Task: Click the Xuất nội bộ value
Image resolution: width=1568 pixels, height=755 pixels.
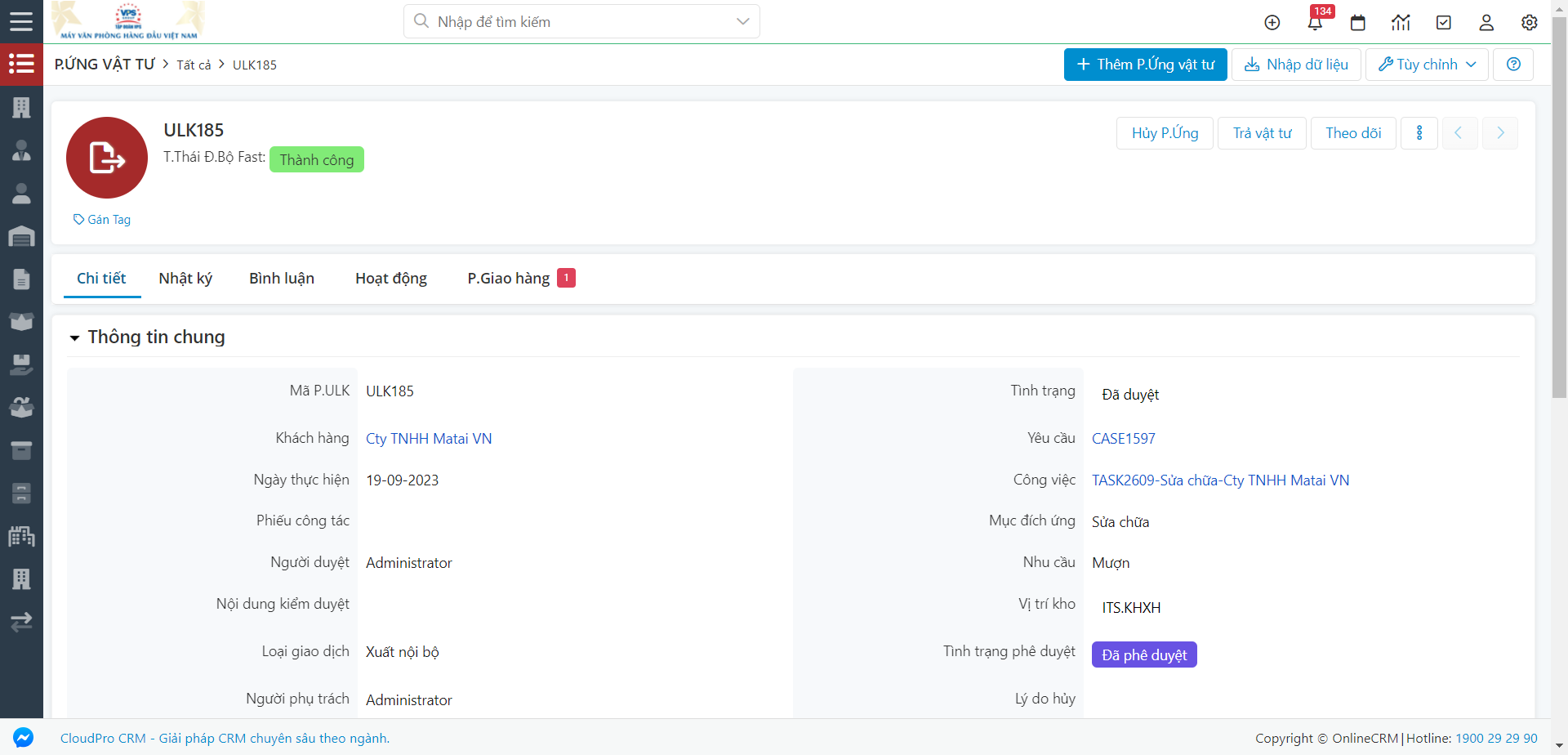Action: click(403, 652)
